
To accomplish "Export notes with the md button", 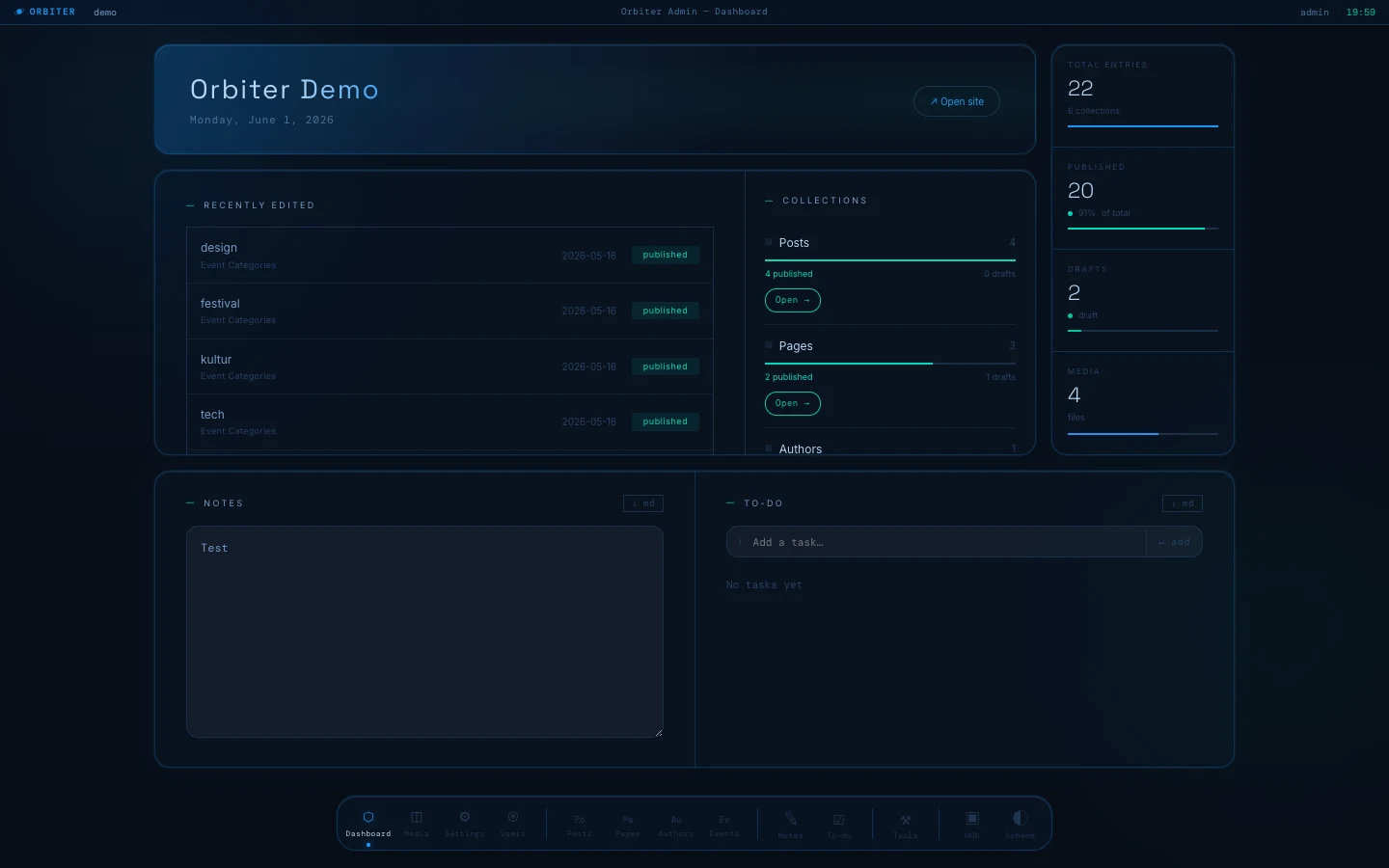I will click(x=643, y=503).
